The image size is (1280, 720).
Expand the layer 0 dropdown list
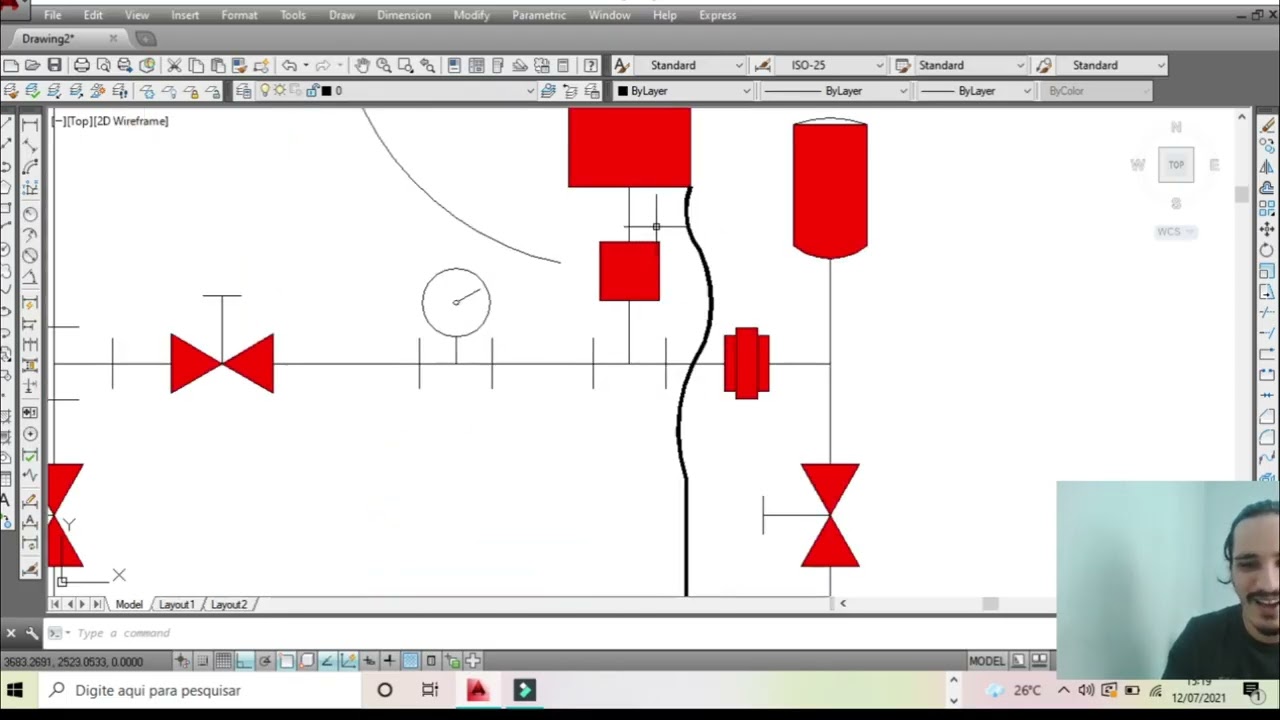pyautogui.click(x=530, y=91)
